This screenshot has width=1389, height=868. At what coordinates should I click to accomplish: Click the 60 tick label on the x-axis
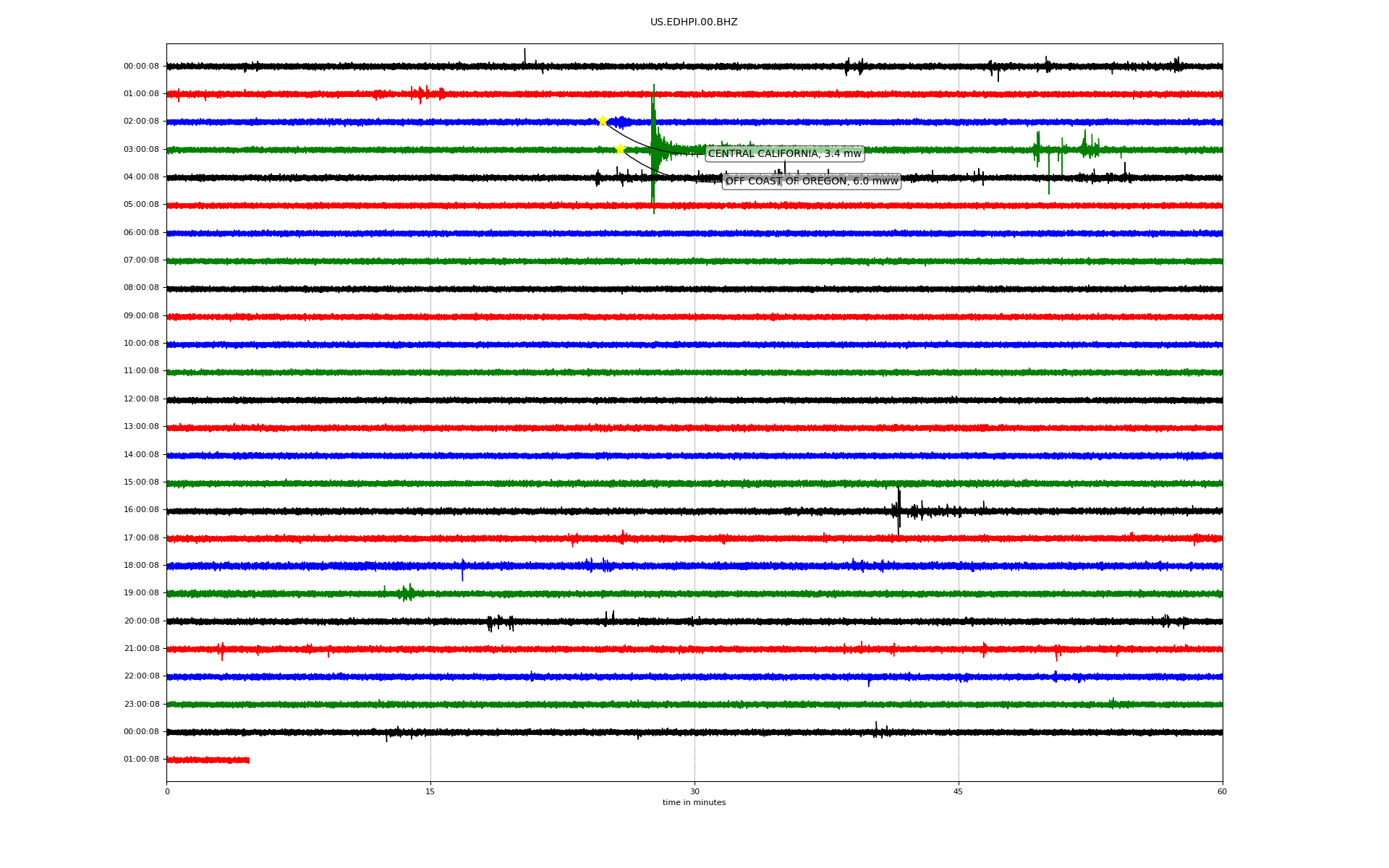tap(1222, 791)
